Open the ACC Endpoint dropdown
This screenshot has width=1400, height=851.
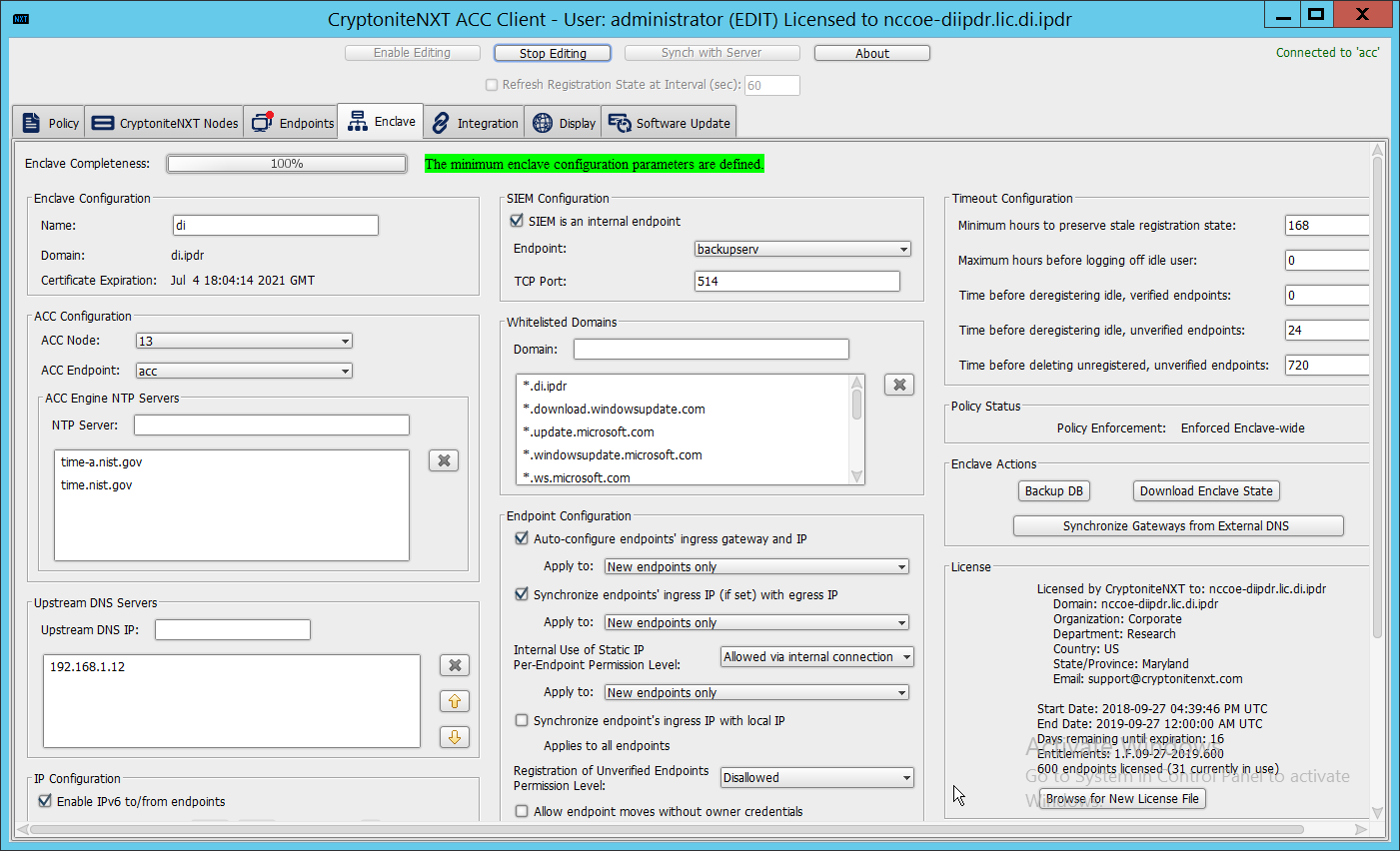(x=244, y=371)
